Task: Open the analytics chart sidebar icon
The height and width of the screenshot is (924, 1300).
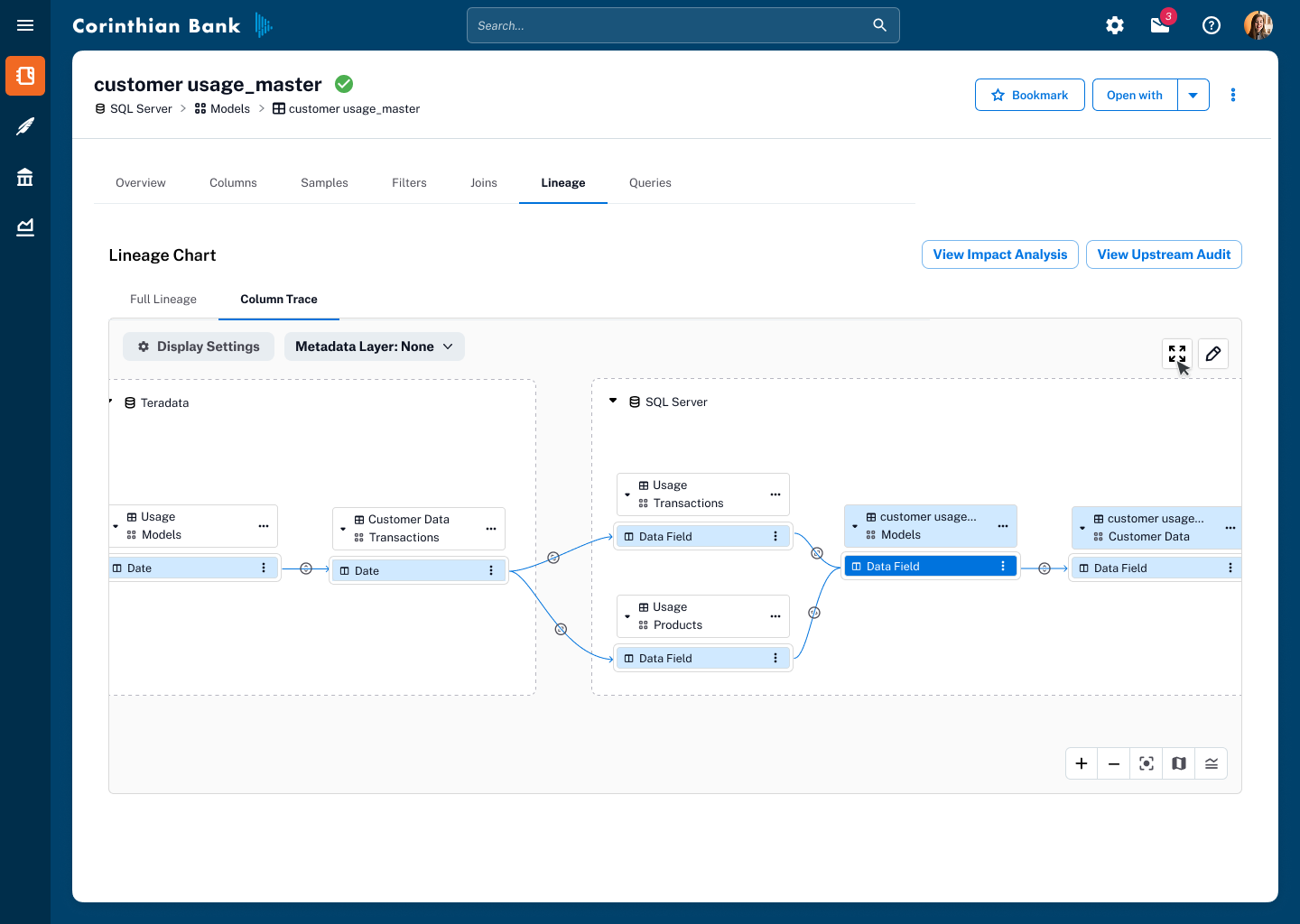Action: coord(25,227)
